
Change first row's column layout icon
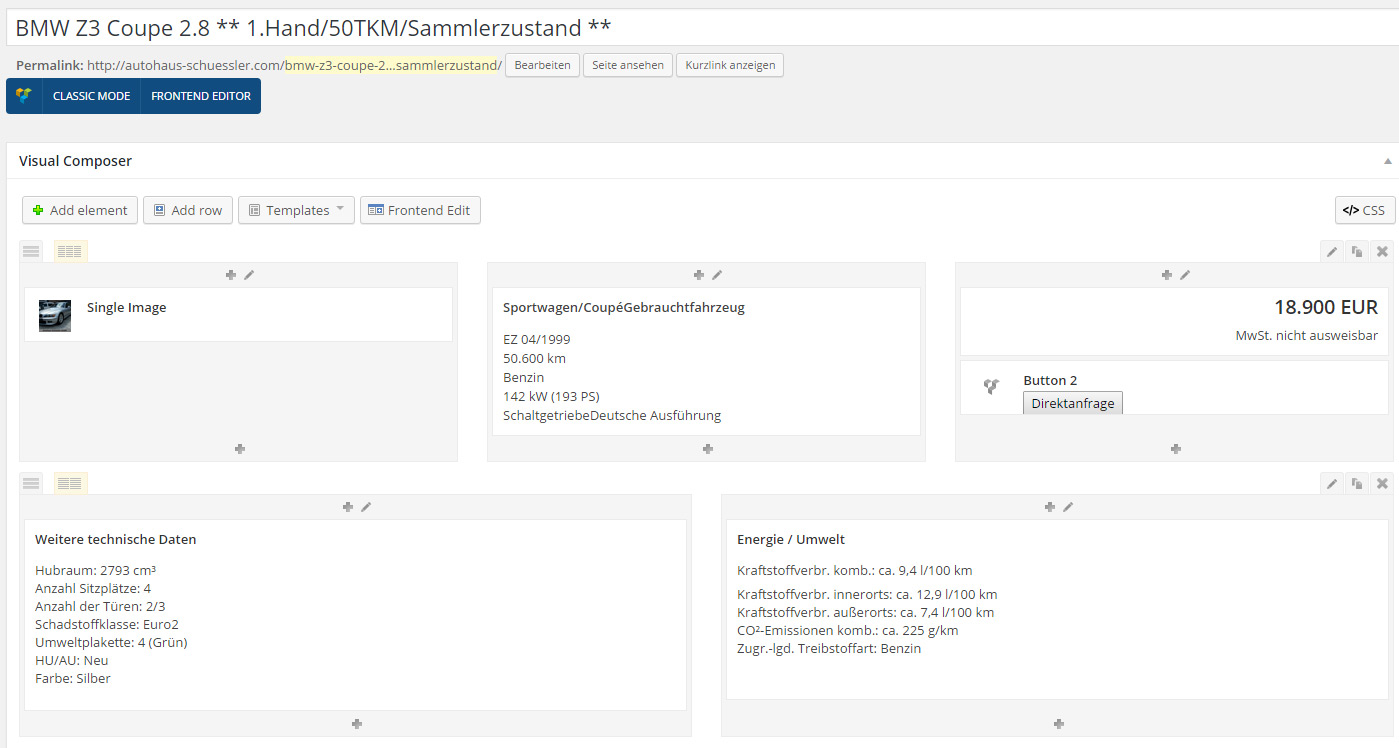pyautogui.click(x=70, y=252)
